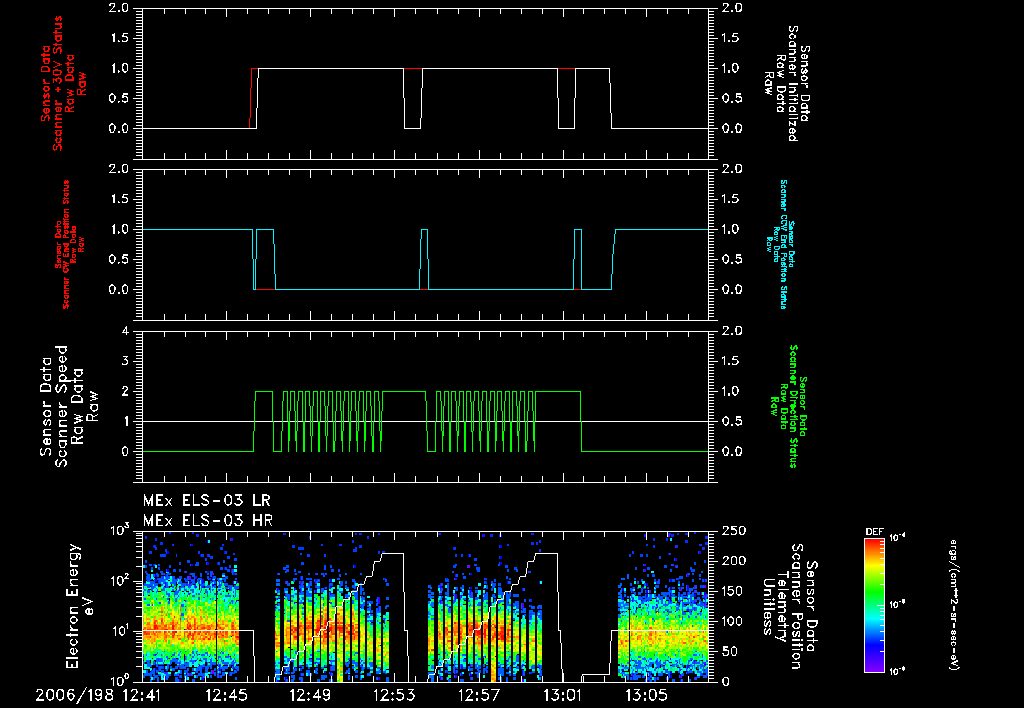Click the '12:57' time axis label

click(x=479, y=695)
